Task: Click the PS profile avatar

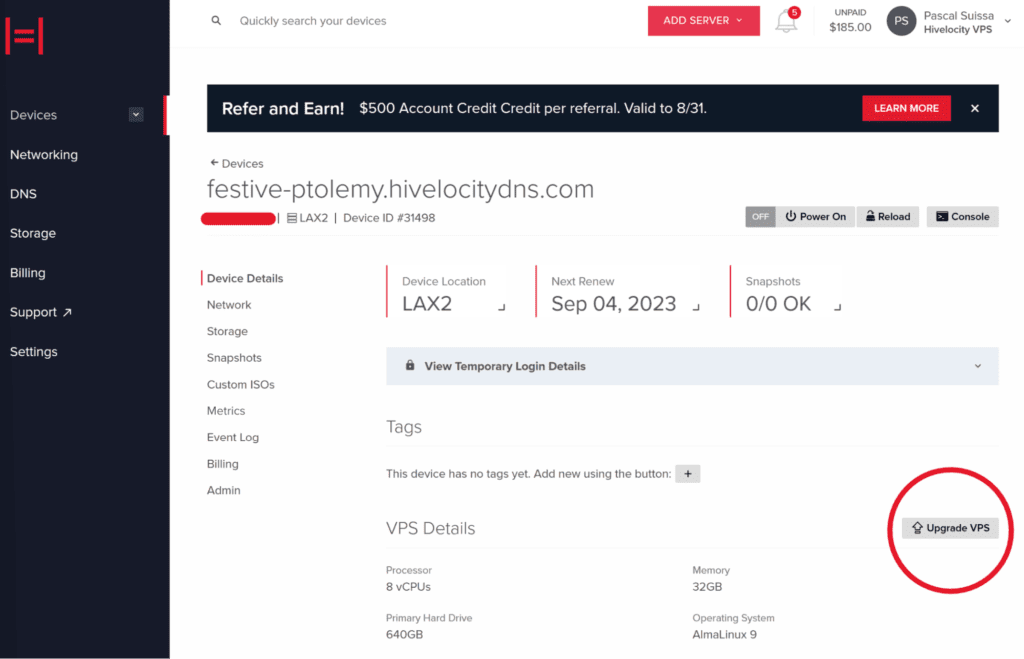Action: coord(900,20)
